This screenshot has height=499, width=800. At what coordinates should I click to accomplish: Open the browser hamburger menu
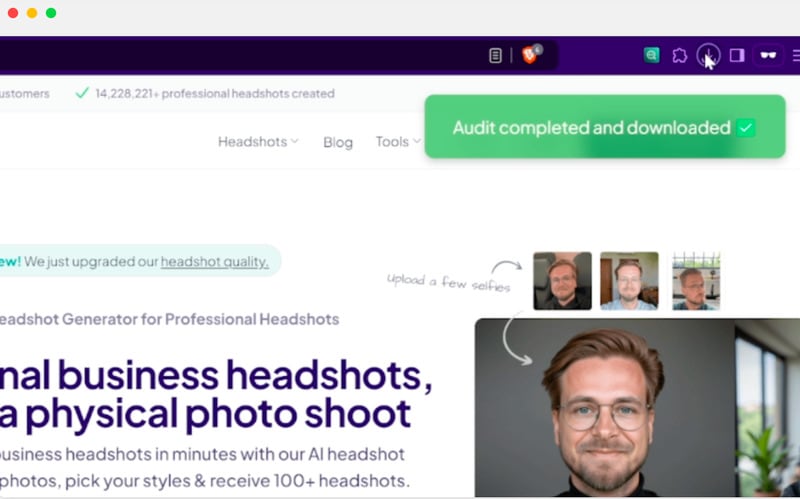796,56
